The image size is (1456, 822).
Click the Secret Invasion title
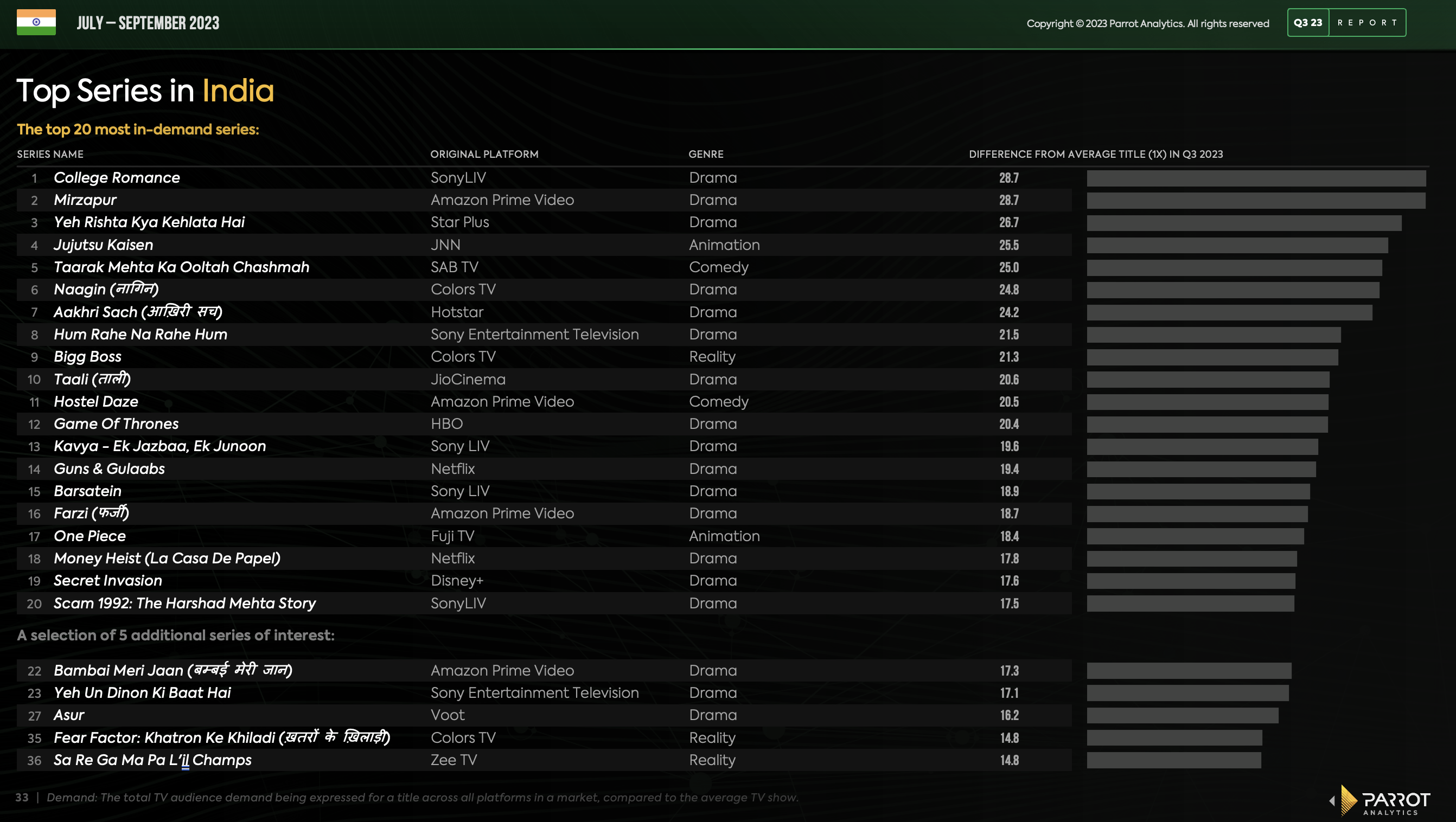point(107,580)
